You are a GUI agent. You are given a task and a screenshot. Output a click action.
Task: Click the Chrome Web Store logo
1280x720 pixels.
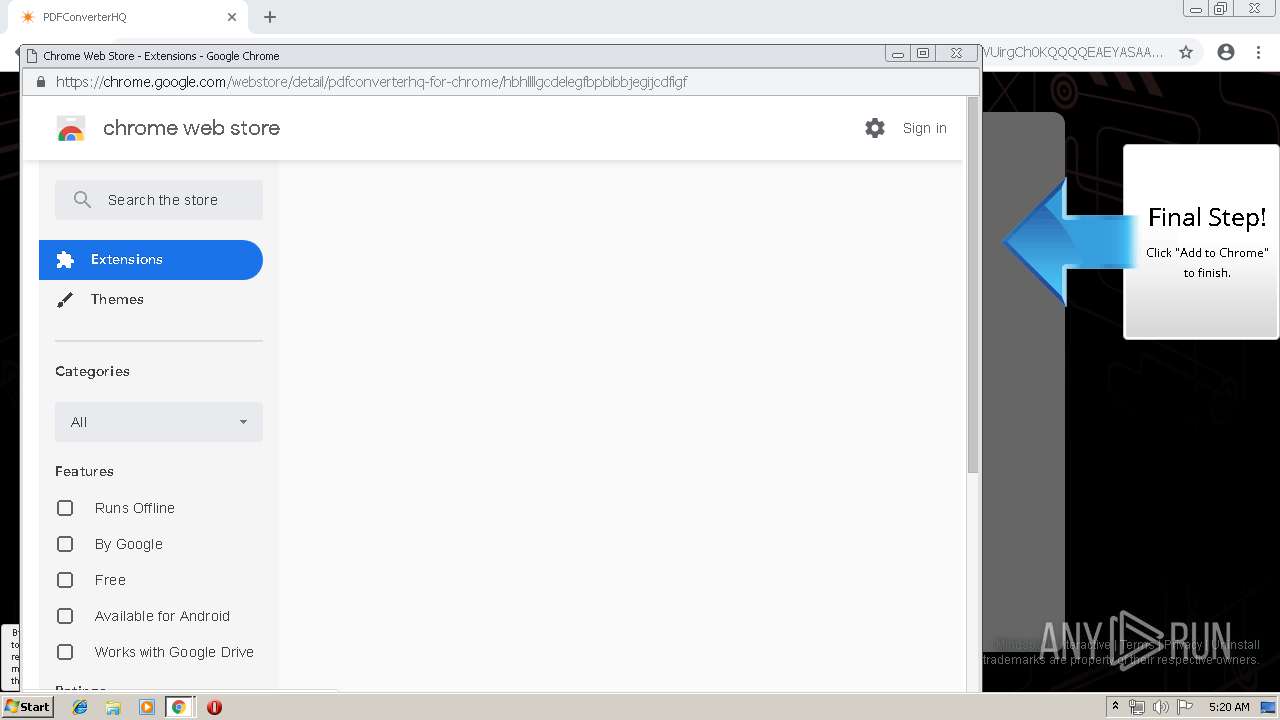tap(71, 128)
